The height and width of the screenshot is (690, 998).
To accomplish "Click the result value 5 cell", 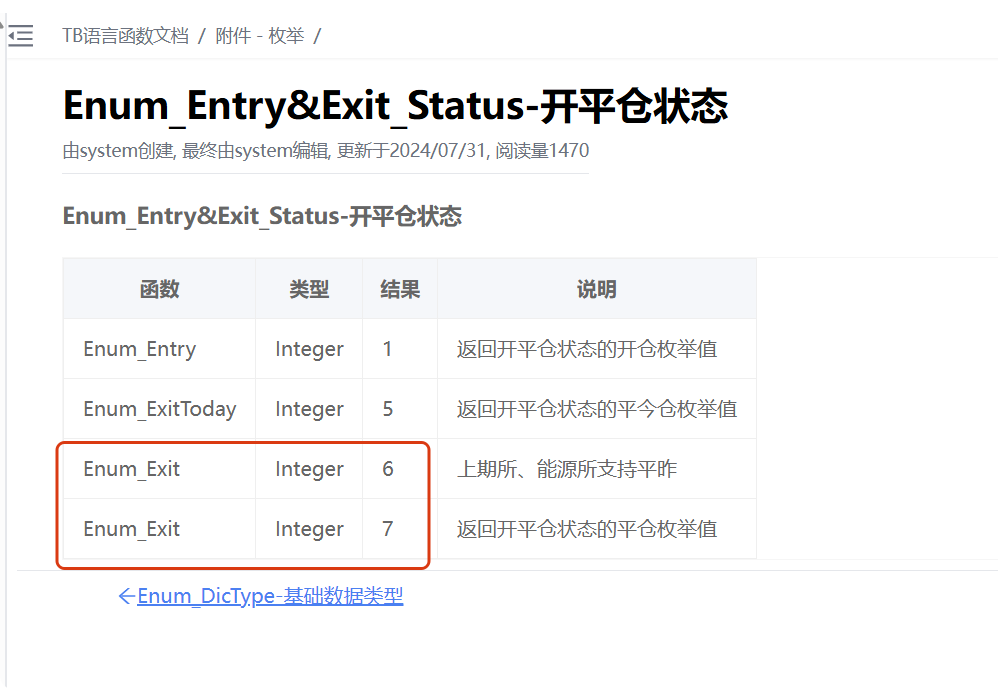I will (x=389, y=409).
